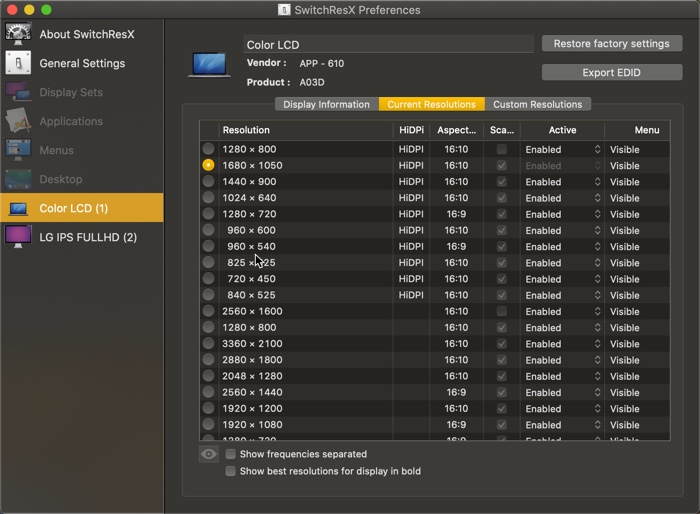Viewport: 700px width, 514px height.
Task: Open General Settings in the sidebar
Action: (82, 63)
